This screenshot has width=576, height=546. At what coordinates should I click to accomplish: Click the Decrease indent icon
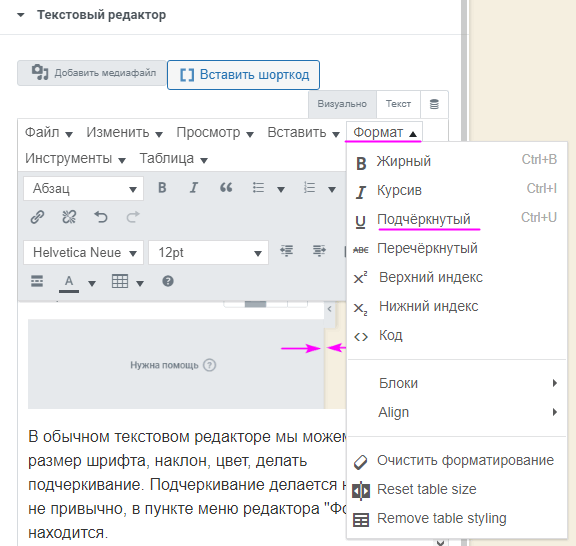click(x=287, y=251)
